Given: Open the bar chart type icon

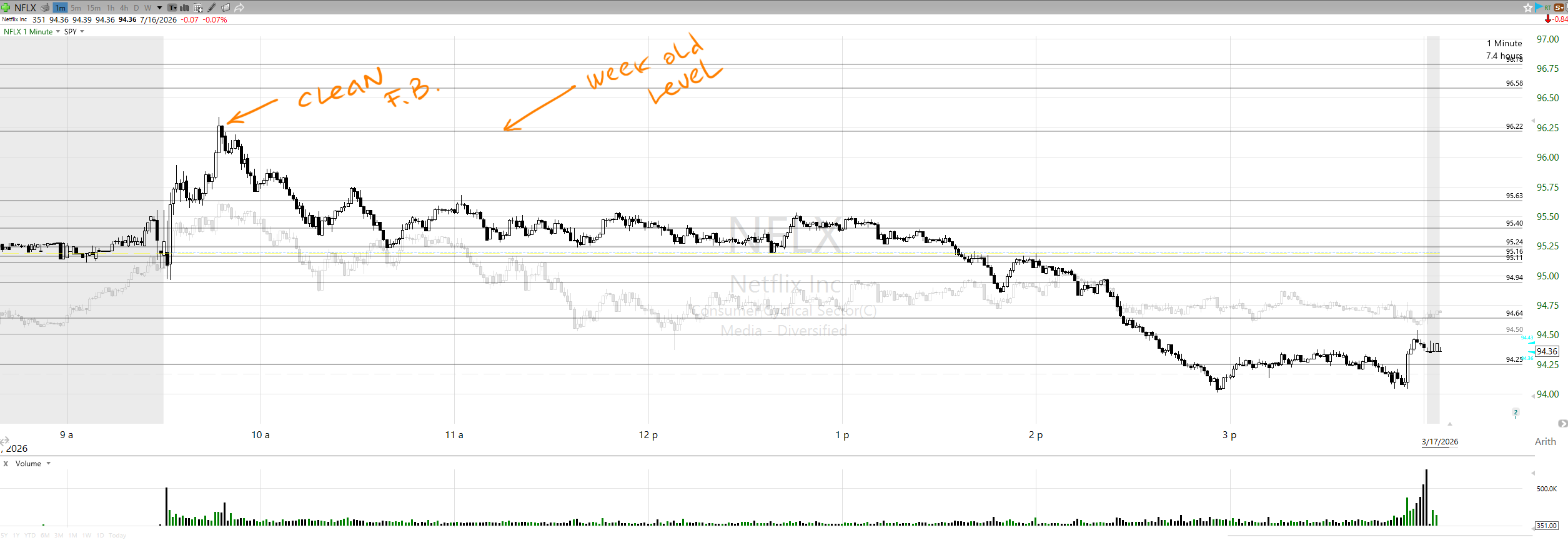Looking at the screenshot, I should 184,7.
